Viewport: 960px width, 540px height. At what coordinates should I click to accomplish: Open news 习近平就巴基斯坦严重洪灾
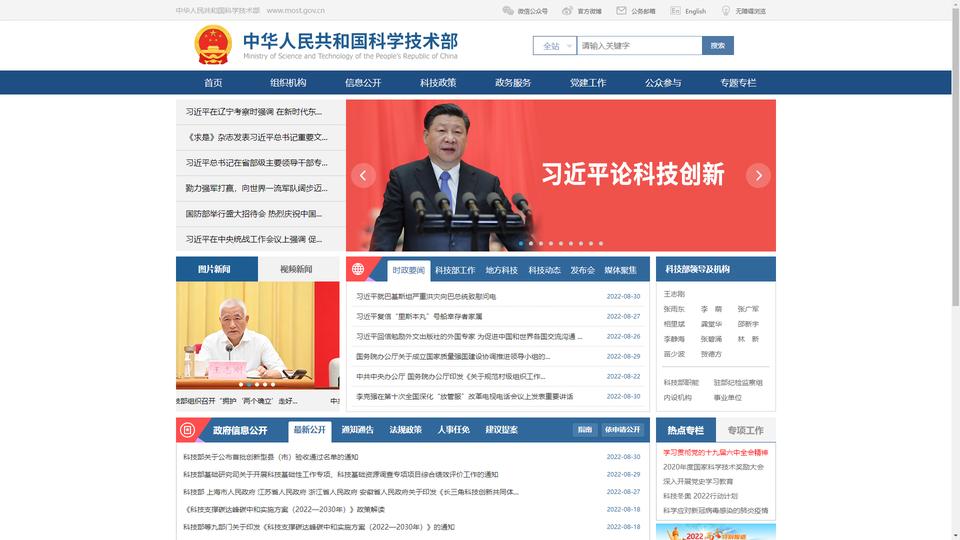pyautogui.click(x=426, y=296)
